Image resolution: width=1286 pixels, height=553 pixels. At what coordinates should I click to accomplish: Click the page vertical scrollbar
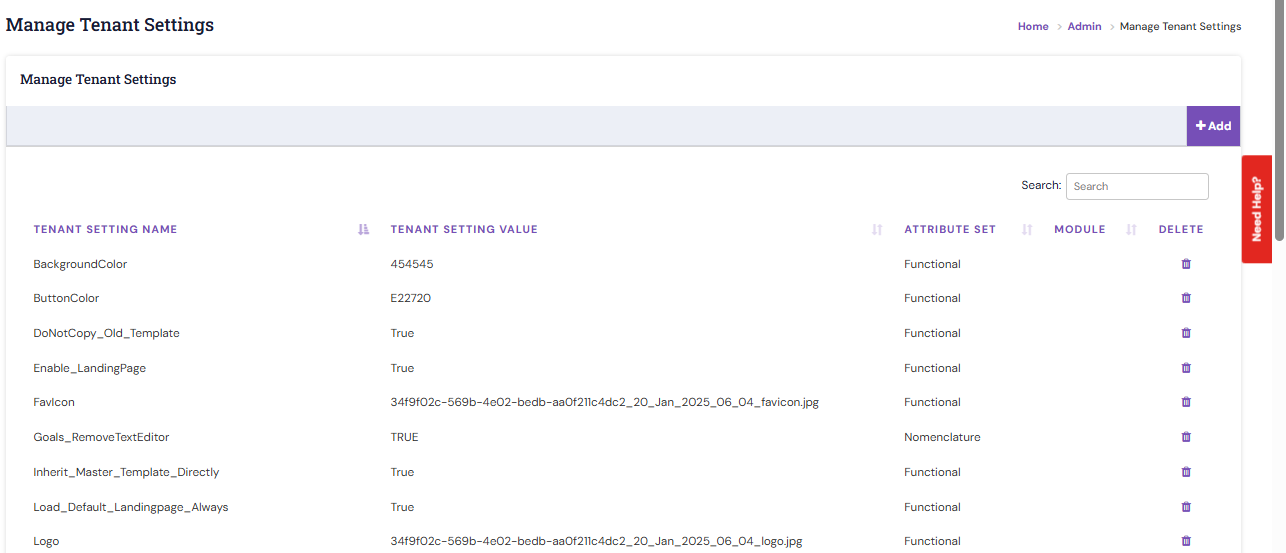(1279, 120)
